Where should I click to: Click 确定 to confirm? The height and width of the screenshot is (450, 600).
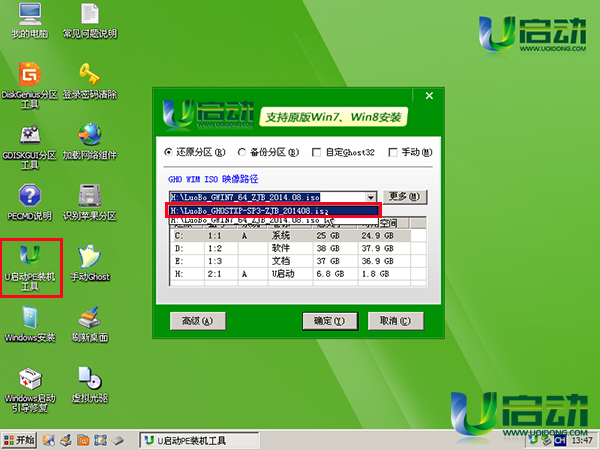pyautogui.click(x=329, y=321)
